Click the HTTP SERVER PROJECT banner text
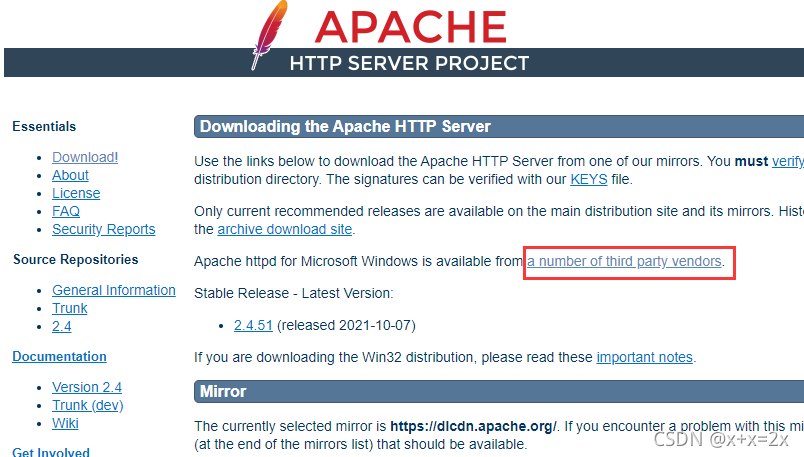This screenshot has width=804, height=457. pos(409,64)
